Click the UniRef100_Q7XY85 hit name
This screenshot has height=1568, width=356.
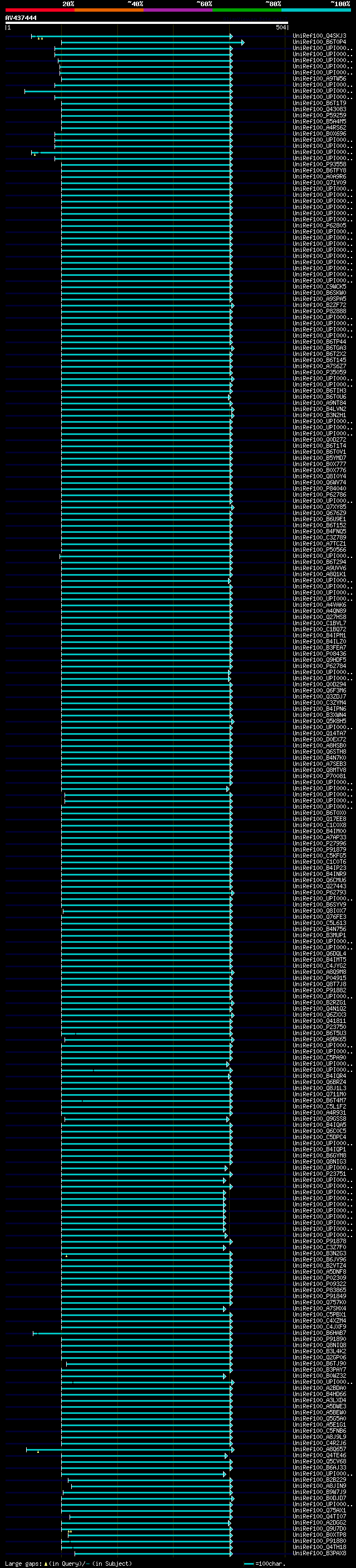coord(319,507)
